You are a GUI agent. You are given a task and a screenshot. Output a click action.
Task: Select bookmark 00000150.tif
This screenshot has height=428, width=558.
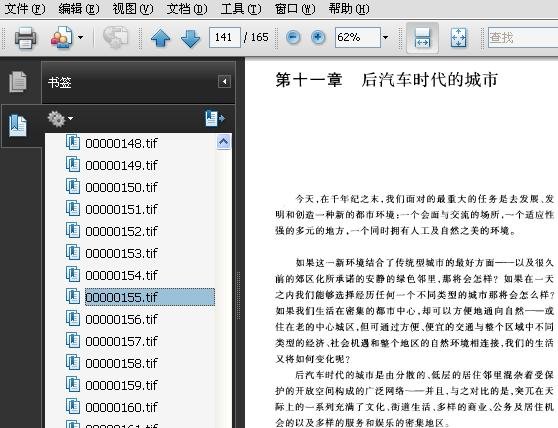(121, 187)
